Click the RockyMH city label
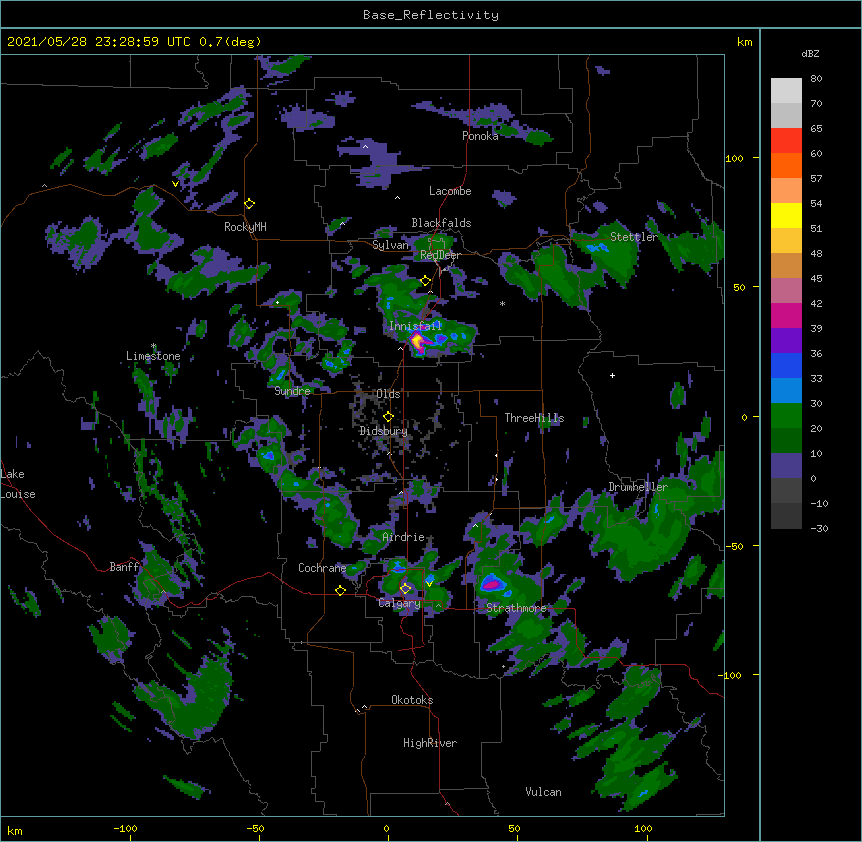 pos(245,226)
